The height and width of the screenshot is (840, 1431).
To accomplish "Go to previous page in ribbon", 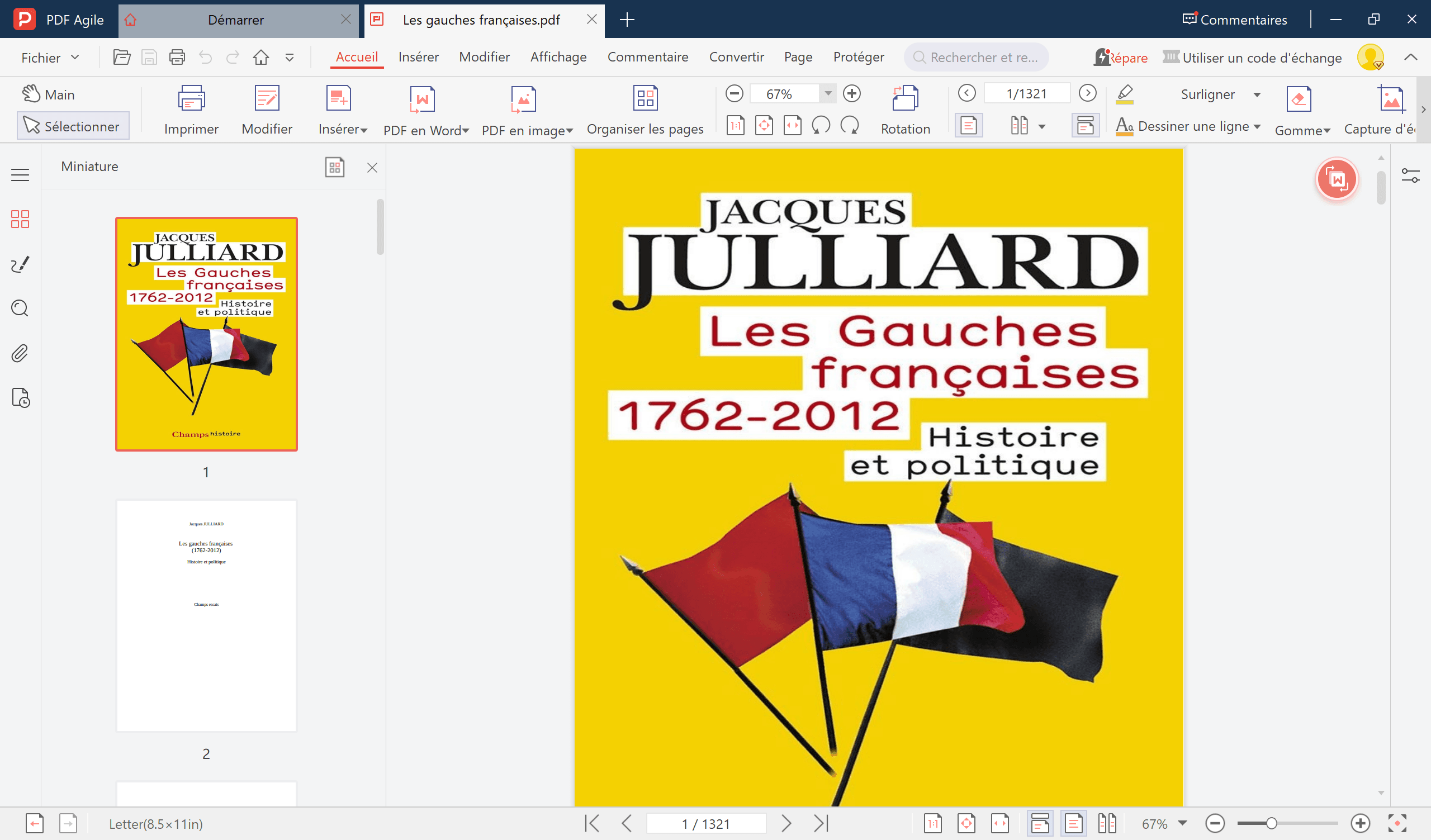I will [x=966, y=93].
